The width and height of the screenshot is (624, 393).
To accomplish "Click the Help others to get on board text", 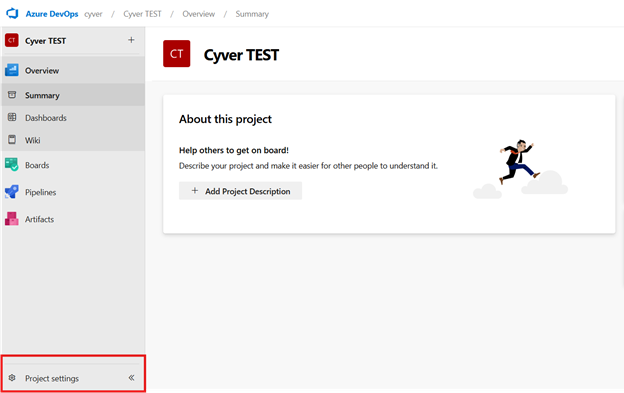I will [x=234, y=150].
